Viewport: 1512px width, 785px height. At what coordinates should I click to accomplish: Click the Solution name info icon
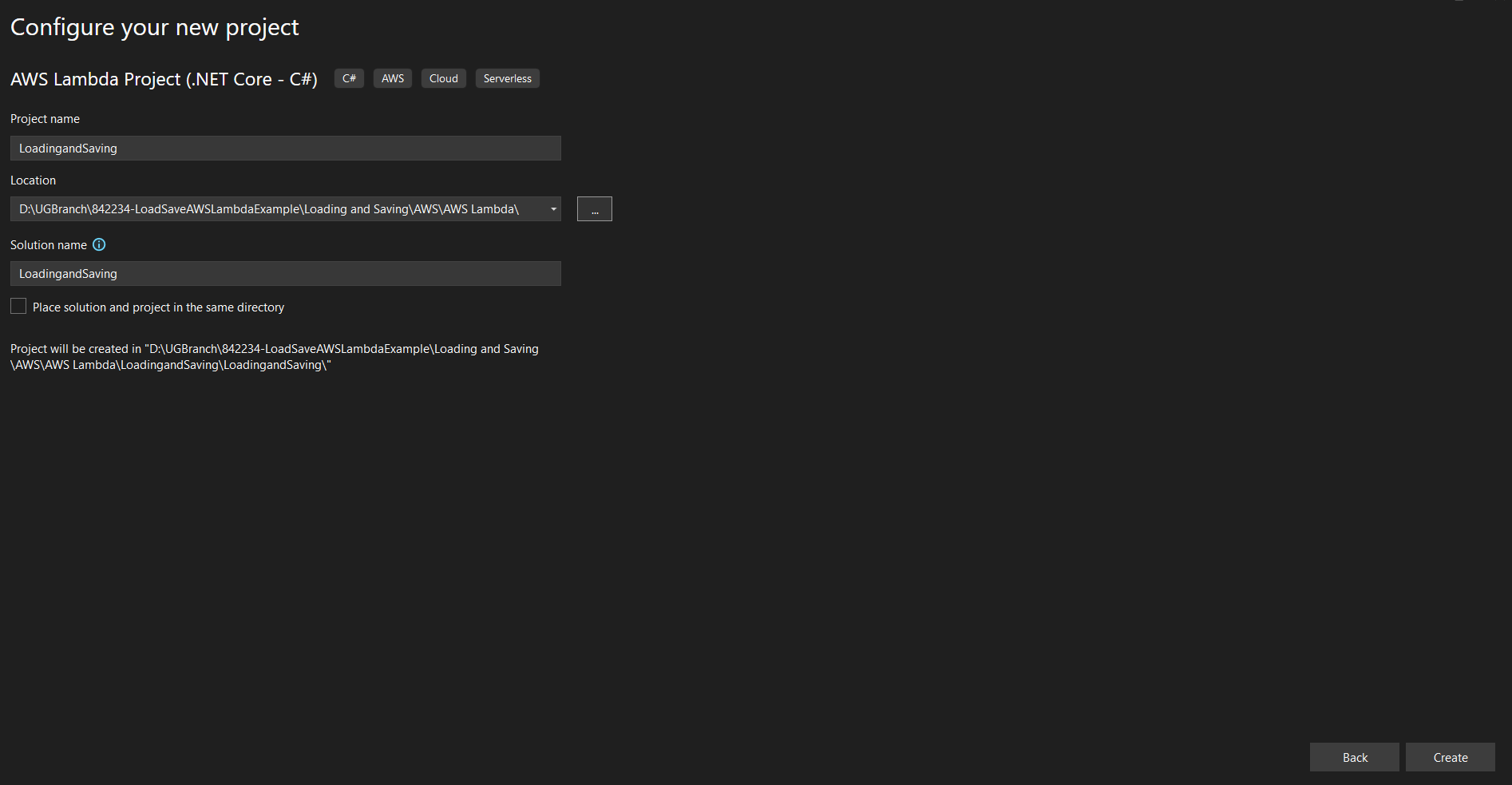point(99,245)
